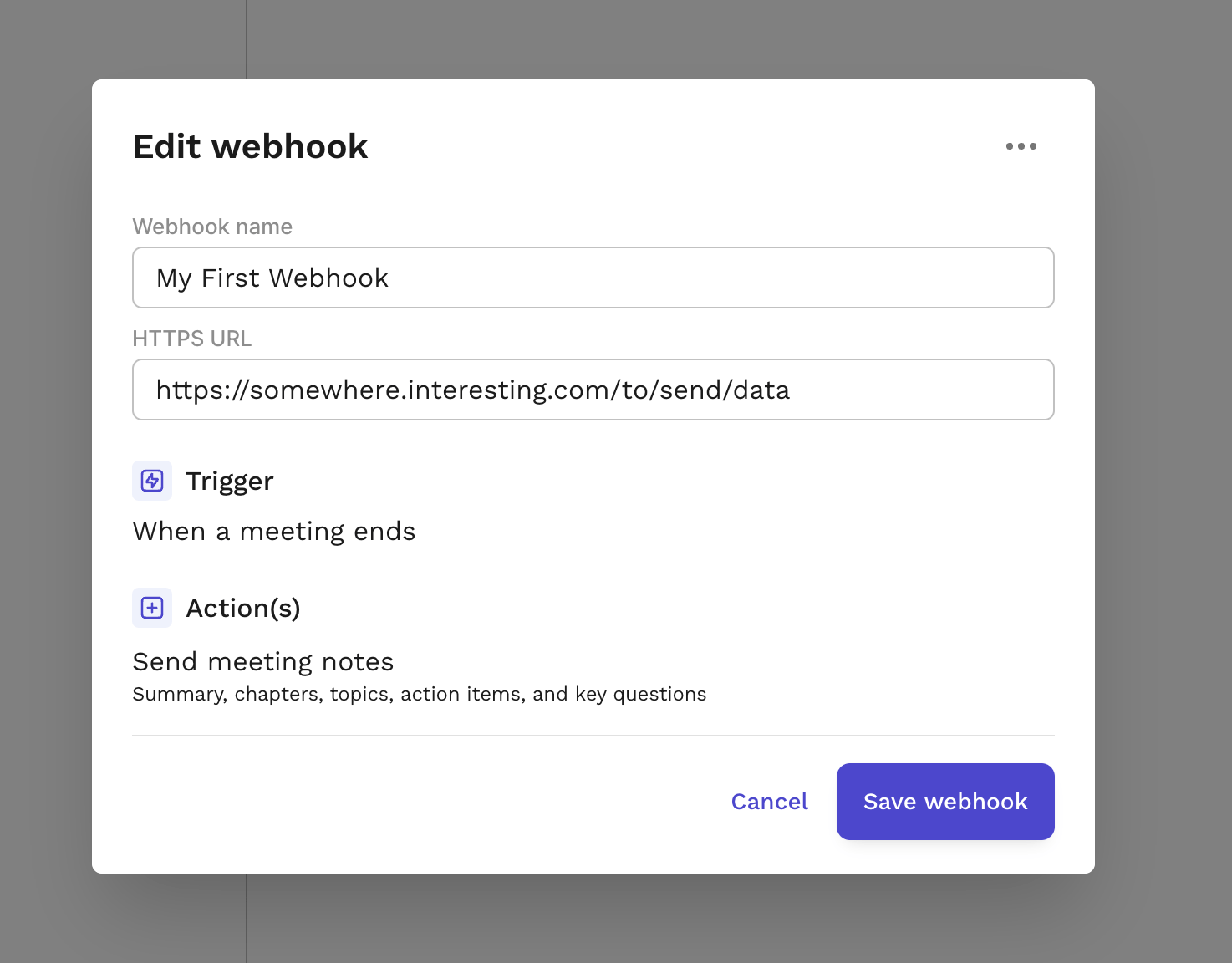
Task: Click the action items description text
Action: (419, 693)
